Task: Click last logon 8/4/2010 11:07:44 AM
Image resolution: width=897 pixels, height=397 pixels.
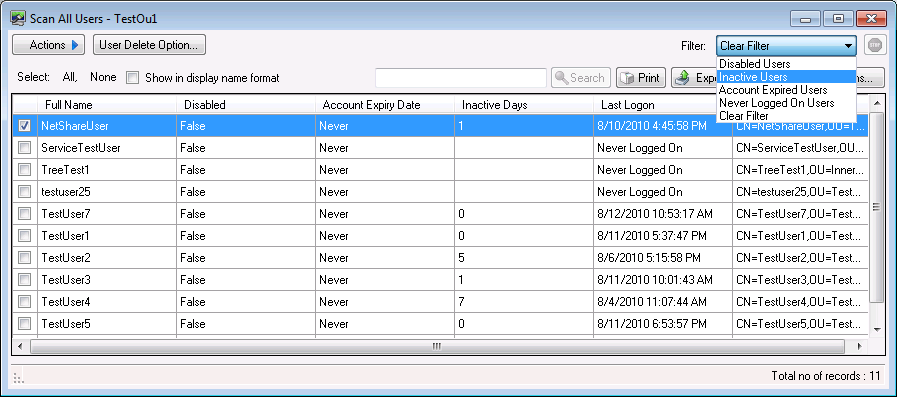Action: [x=663, y=302]
